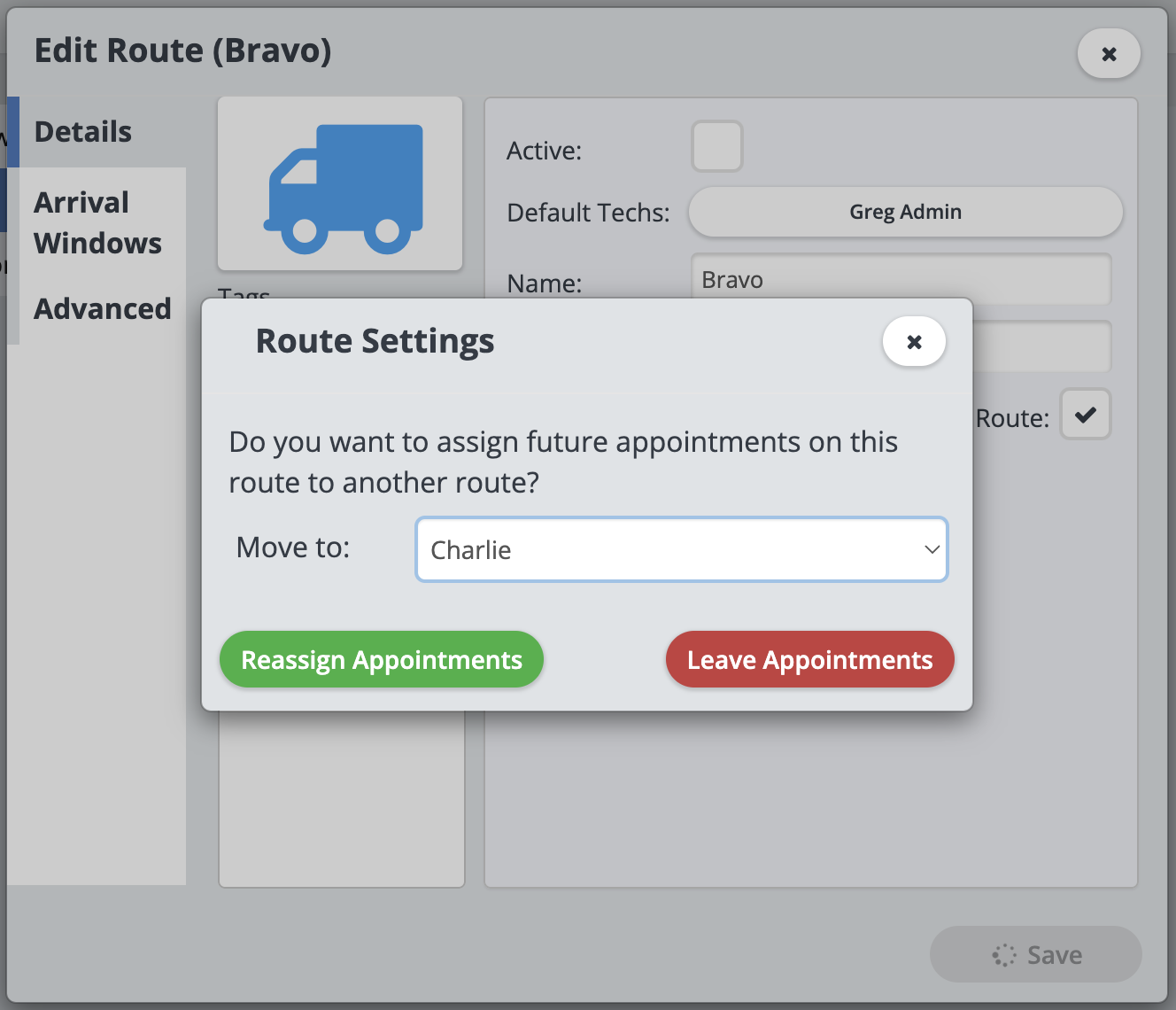Select the Greg Admin default techs button
The image size is (1176, 1010).
(x=905, y=213)
